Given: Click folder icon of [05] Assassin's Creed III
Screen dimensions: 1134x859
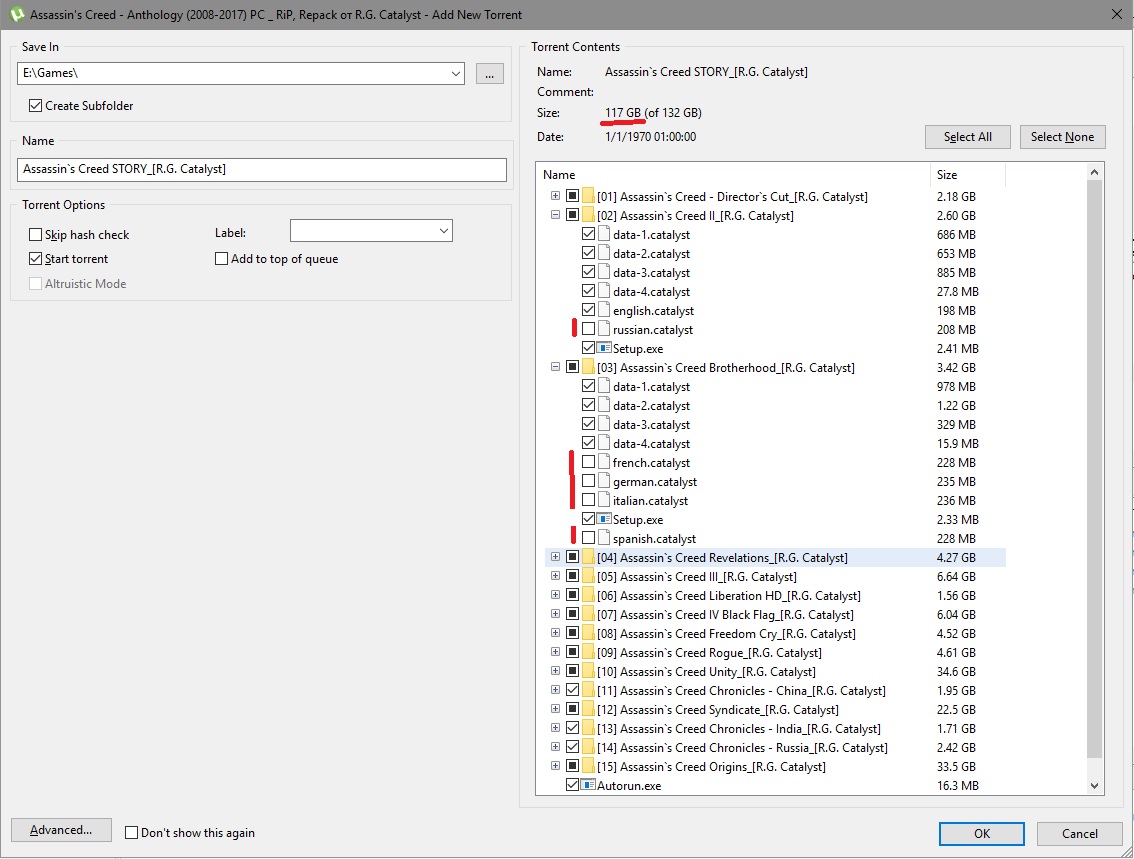Looking at the screenshot, I should click(x=588, y=576).
